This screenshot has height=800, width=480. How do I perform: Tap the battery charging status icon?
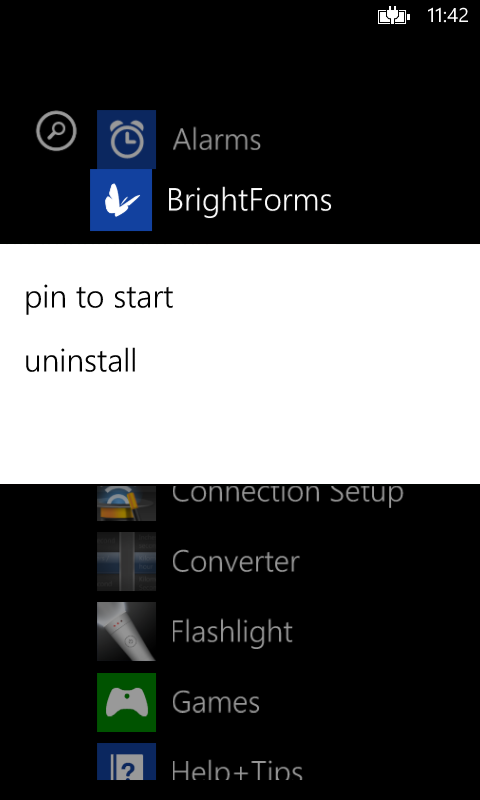[x=394, y=17]
